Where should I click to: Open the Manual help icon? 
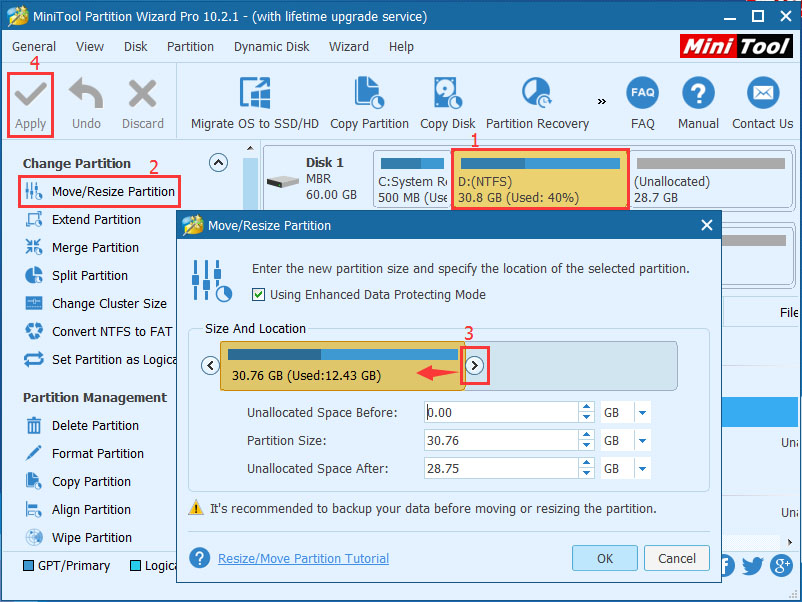coord(698,93)
